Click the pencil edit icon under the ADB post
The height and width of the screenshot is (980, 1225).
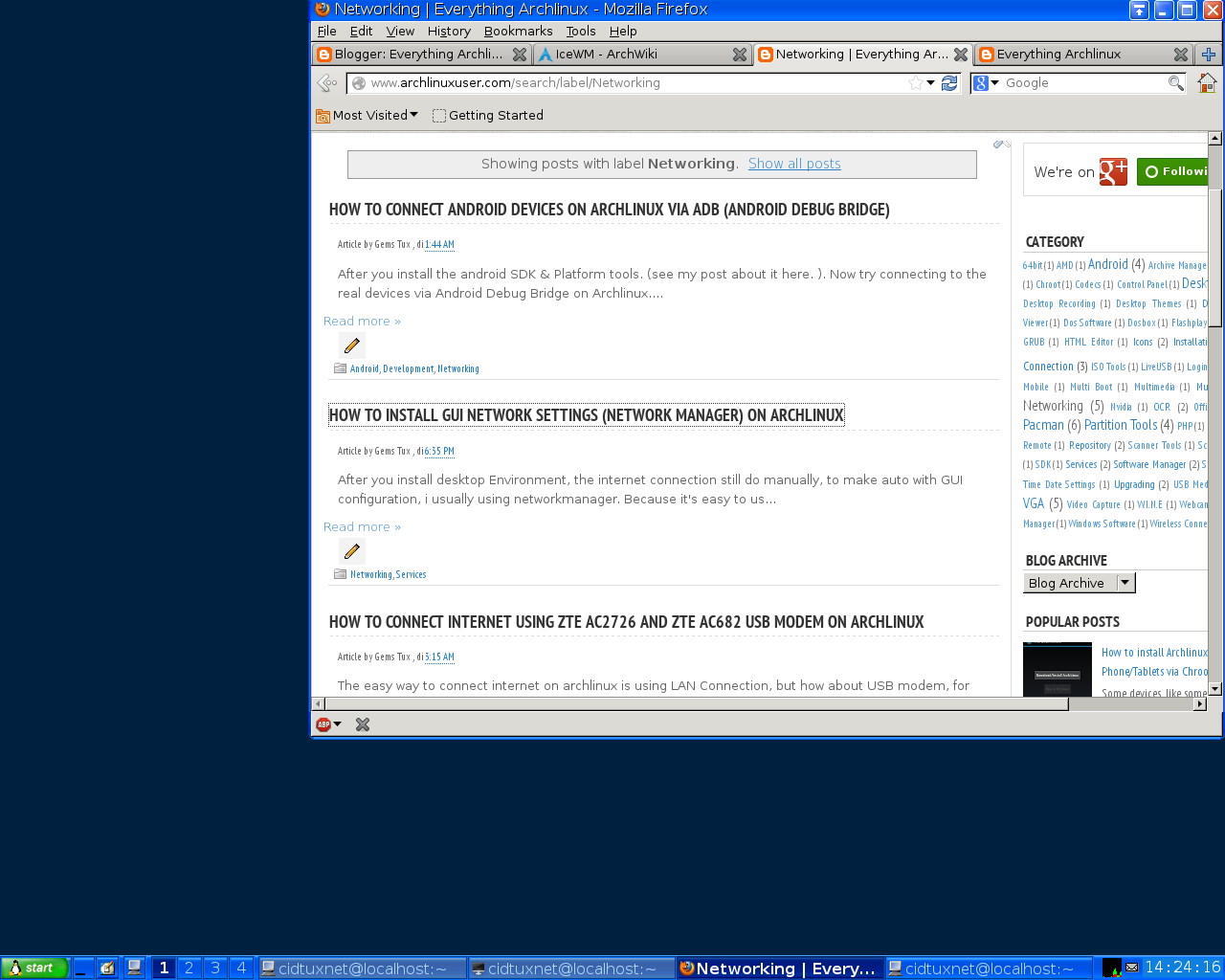352,345
